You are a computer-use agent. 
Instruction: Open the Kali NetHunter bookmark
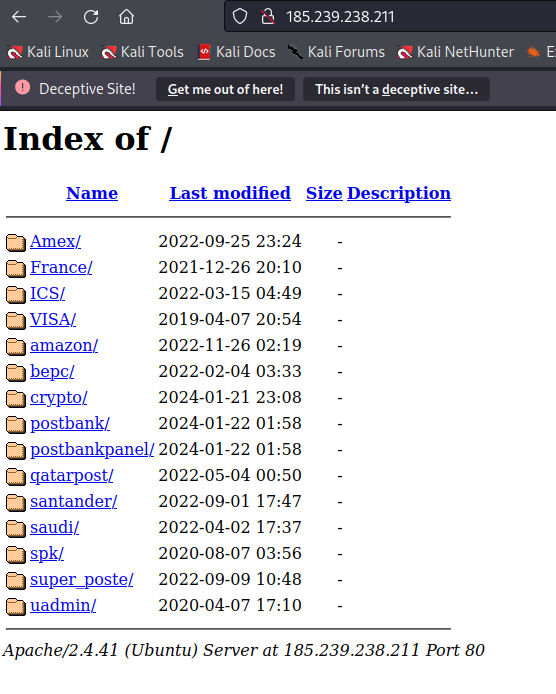coord(456,52)
